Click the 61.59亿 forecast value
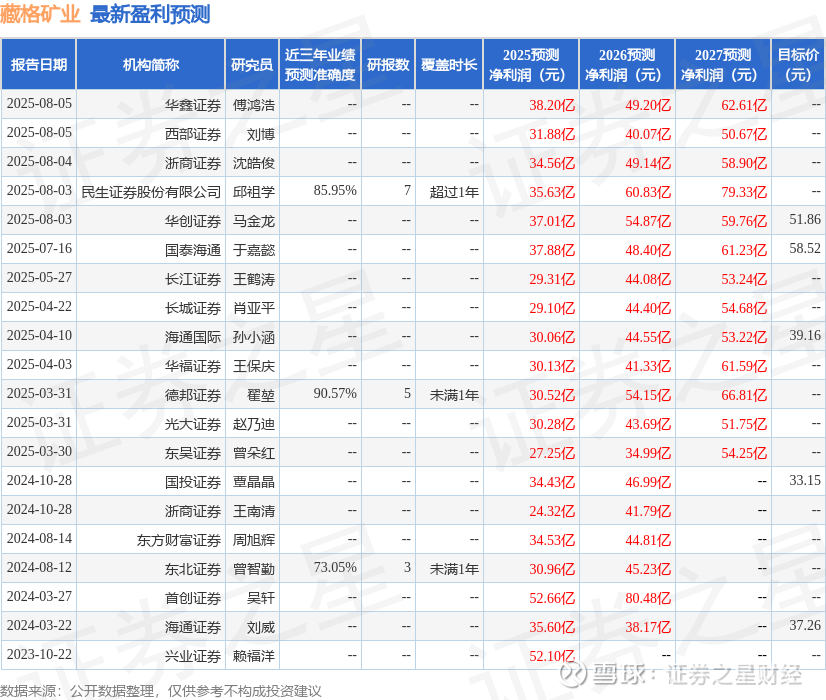The image size is (826, 700). (x=744, y=366)
